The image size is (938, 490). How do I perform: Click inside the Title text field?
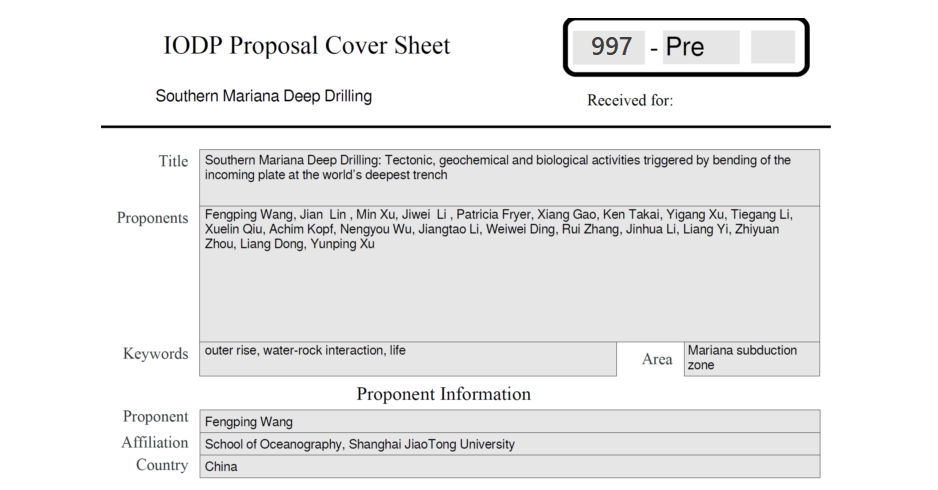[x=509, y=177]
